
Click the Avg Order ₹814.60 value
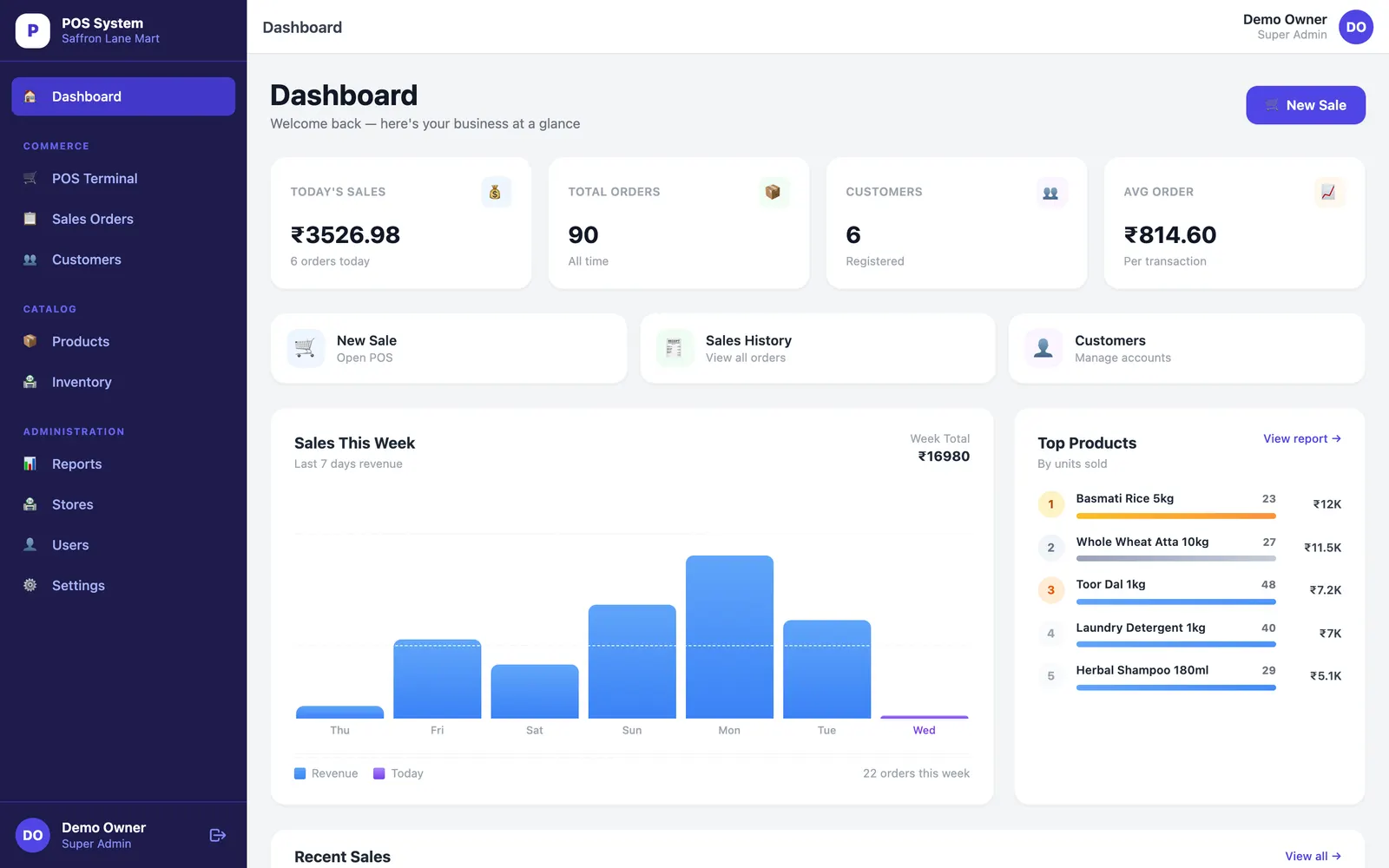coord(1169,234)
